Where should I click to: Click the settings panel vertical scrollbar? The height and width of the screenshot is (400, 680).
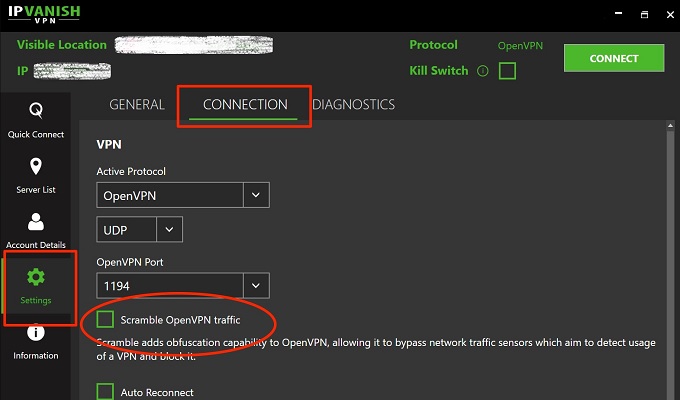tap(670, 265)
